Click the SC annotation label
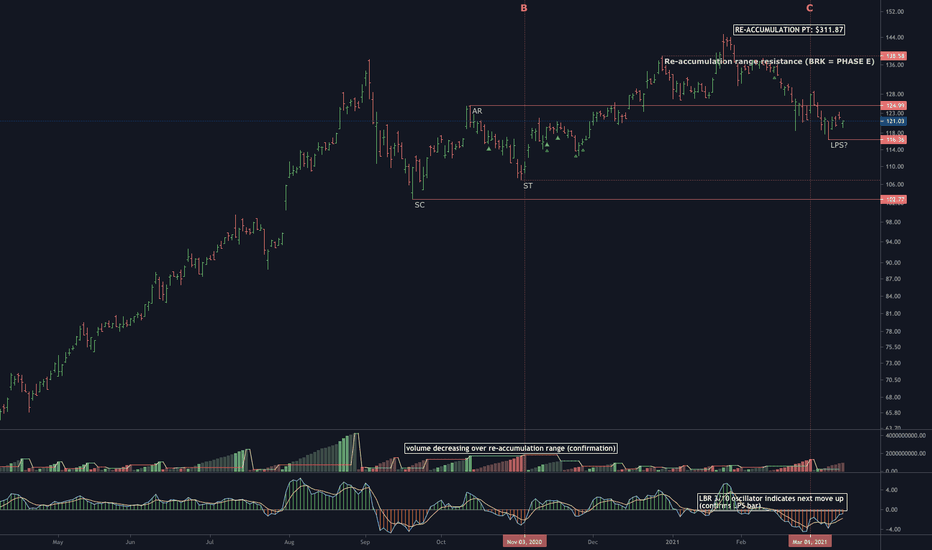The height and width of the screenshot is (550, 932). pos(420,205)
